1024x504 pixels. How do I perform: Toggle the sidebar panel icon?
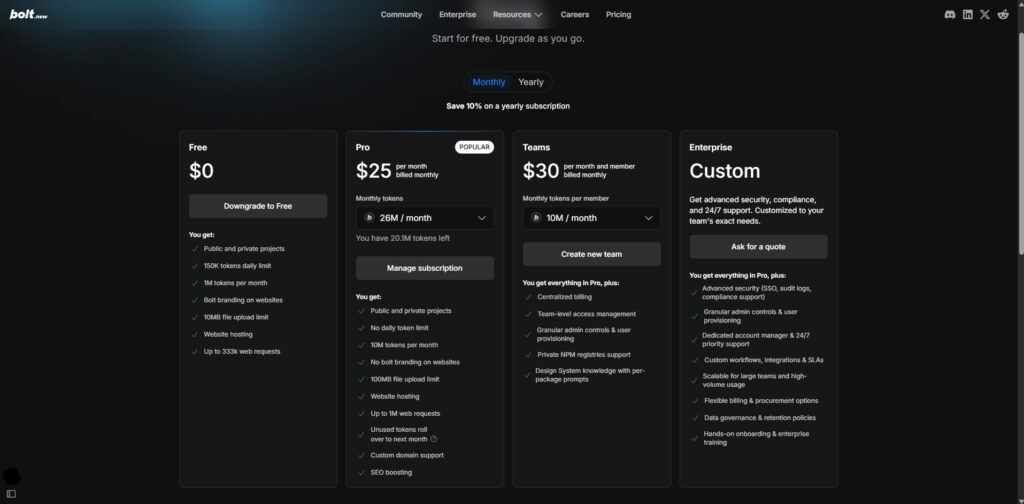(11, 494)
